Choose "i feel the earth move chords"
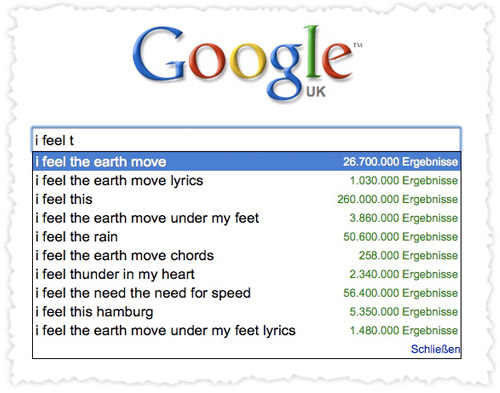The width and height of the screenshot is (500, 393). (x=247, y=255)
